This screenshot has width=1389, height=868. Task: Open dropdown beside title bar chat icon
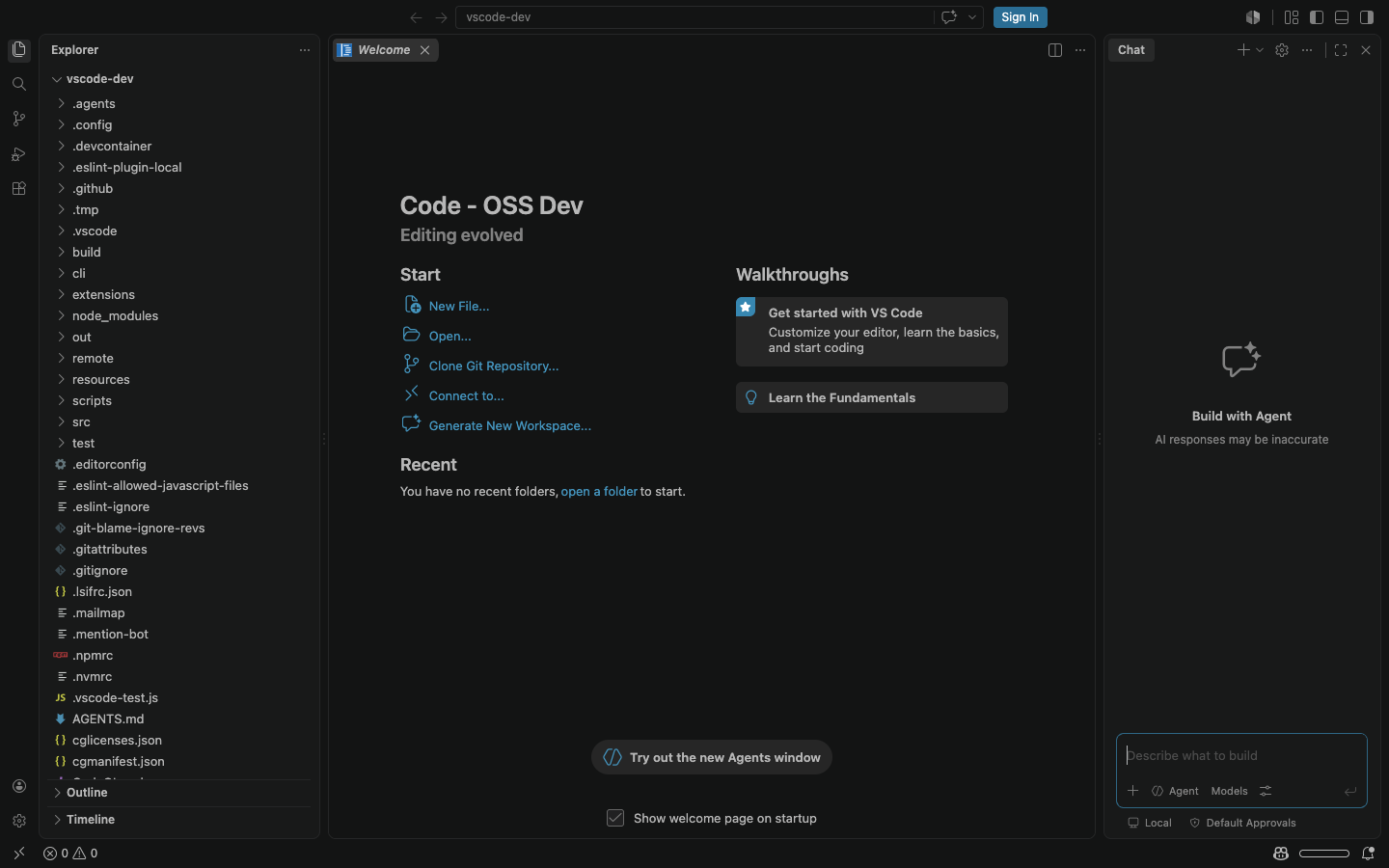(972, 17)
